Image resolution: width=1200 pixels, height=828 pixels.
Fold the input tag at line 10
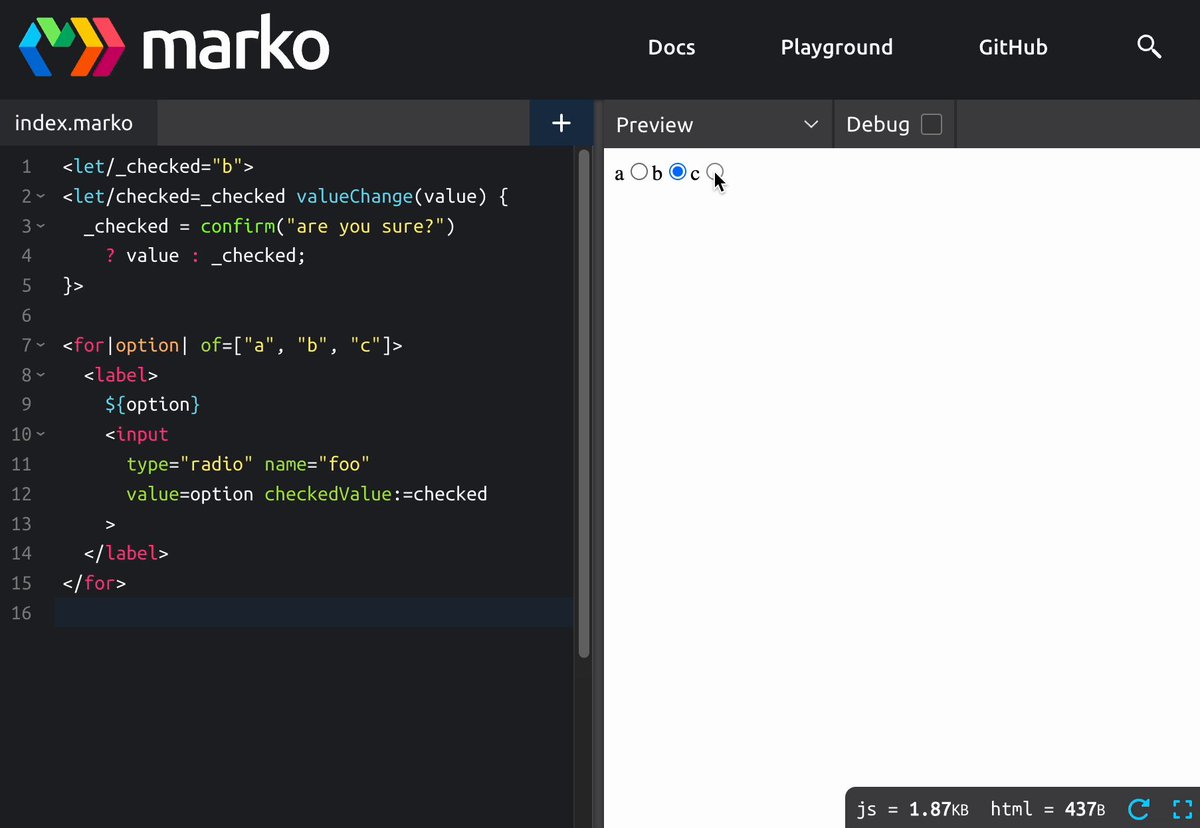coord(41,434)
